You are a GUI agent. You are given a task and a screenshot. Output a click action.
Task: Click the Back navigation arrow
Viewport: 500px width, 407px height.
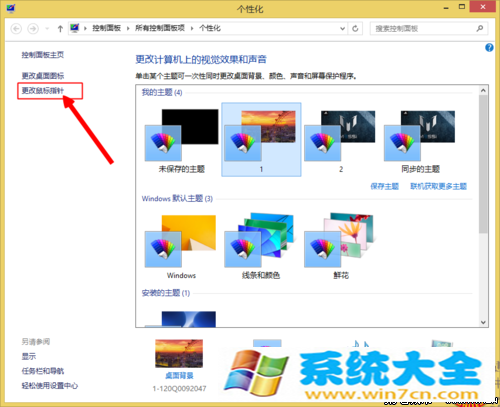[x=16, y=29]
